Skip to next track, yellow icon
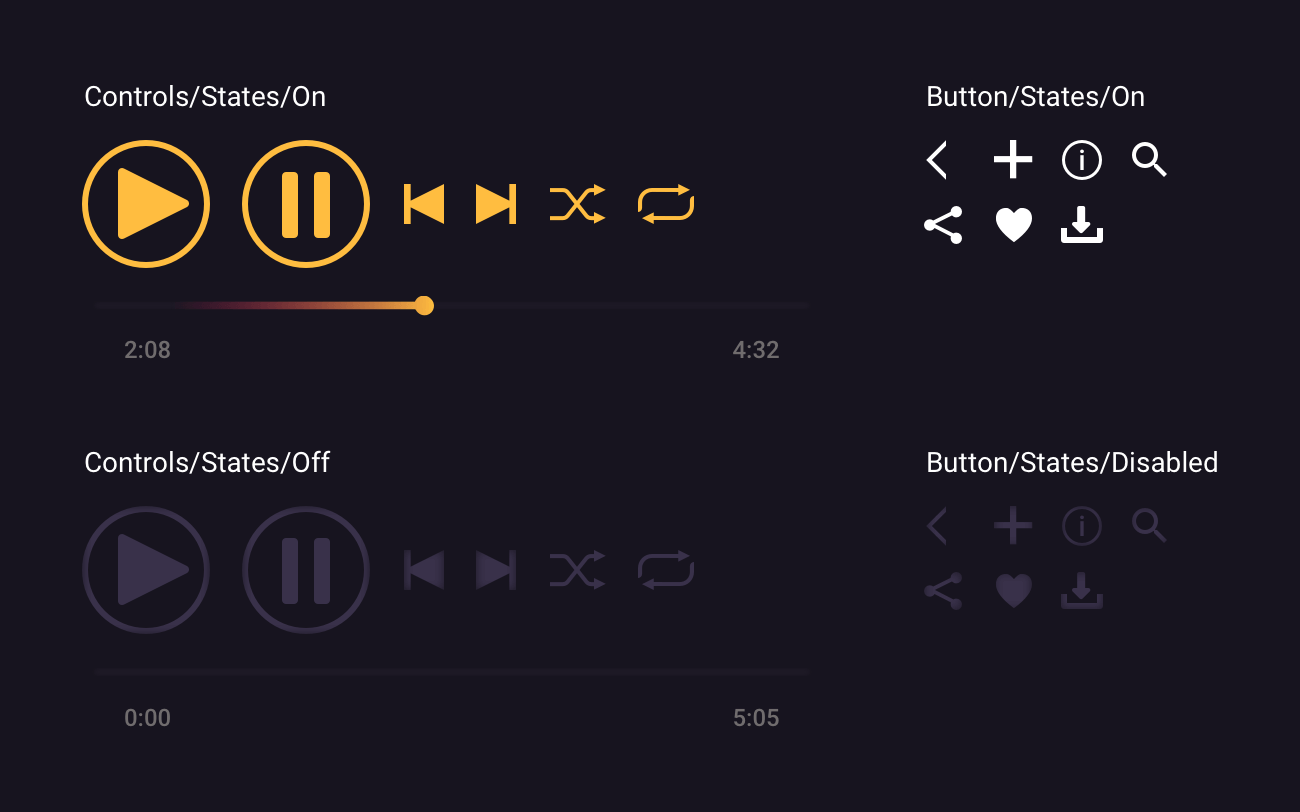 pos(496,204)
